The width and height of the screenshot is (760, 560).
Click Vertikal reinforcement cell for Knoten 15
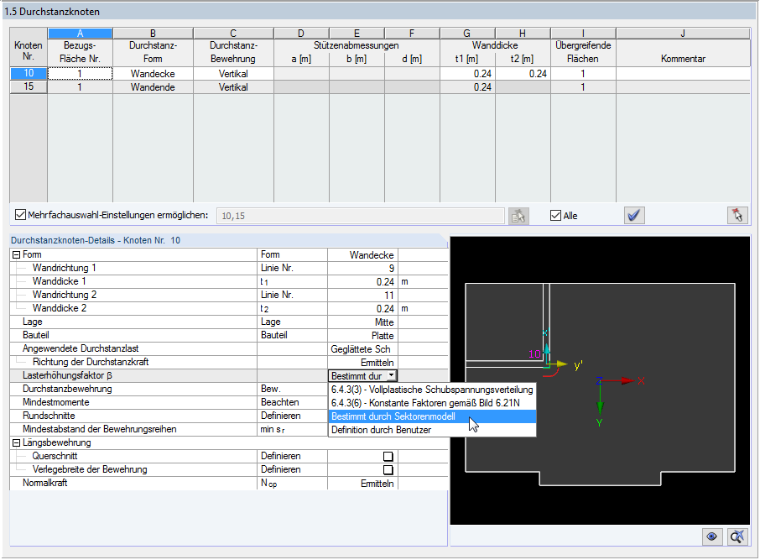pos(233,87)
